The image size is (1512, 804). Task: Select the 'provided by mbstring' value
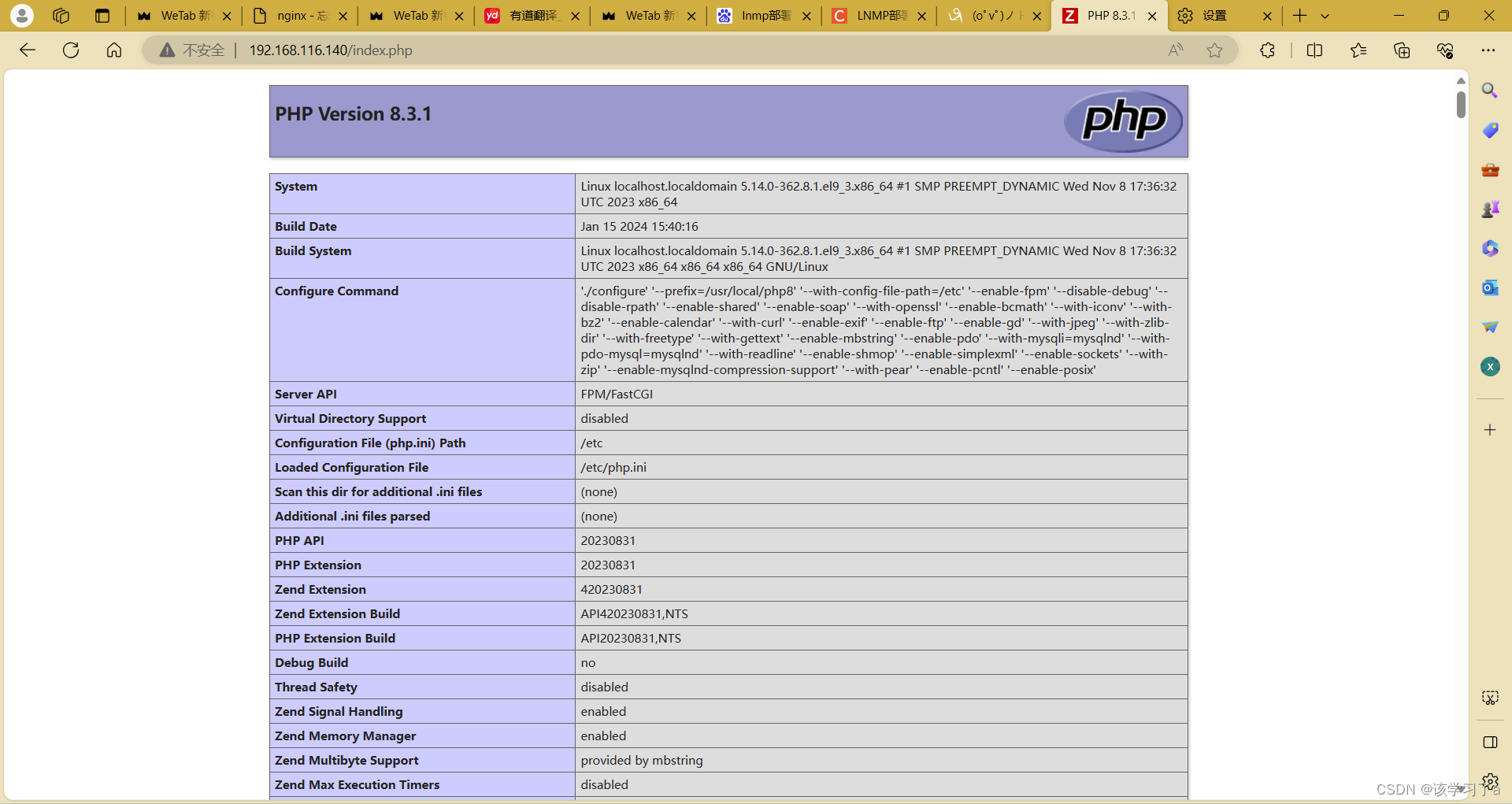click(x=642, y=760)
